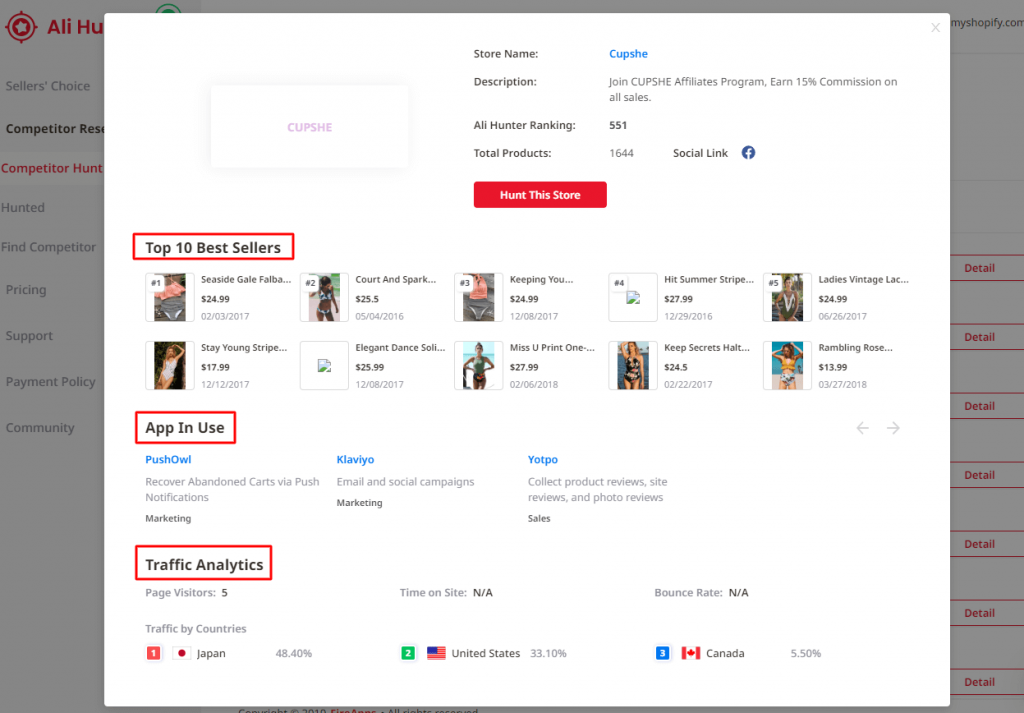Show previous apps with left arrow
Image resolution: width=1024 pixels, height=713 pixels.
(863, 428)
